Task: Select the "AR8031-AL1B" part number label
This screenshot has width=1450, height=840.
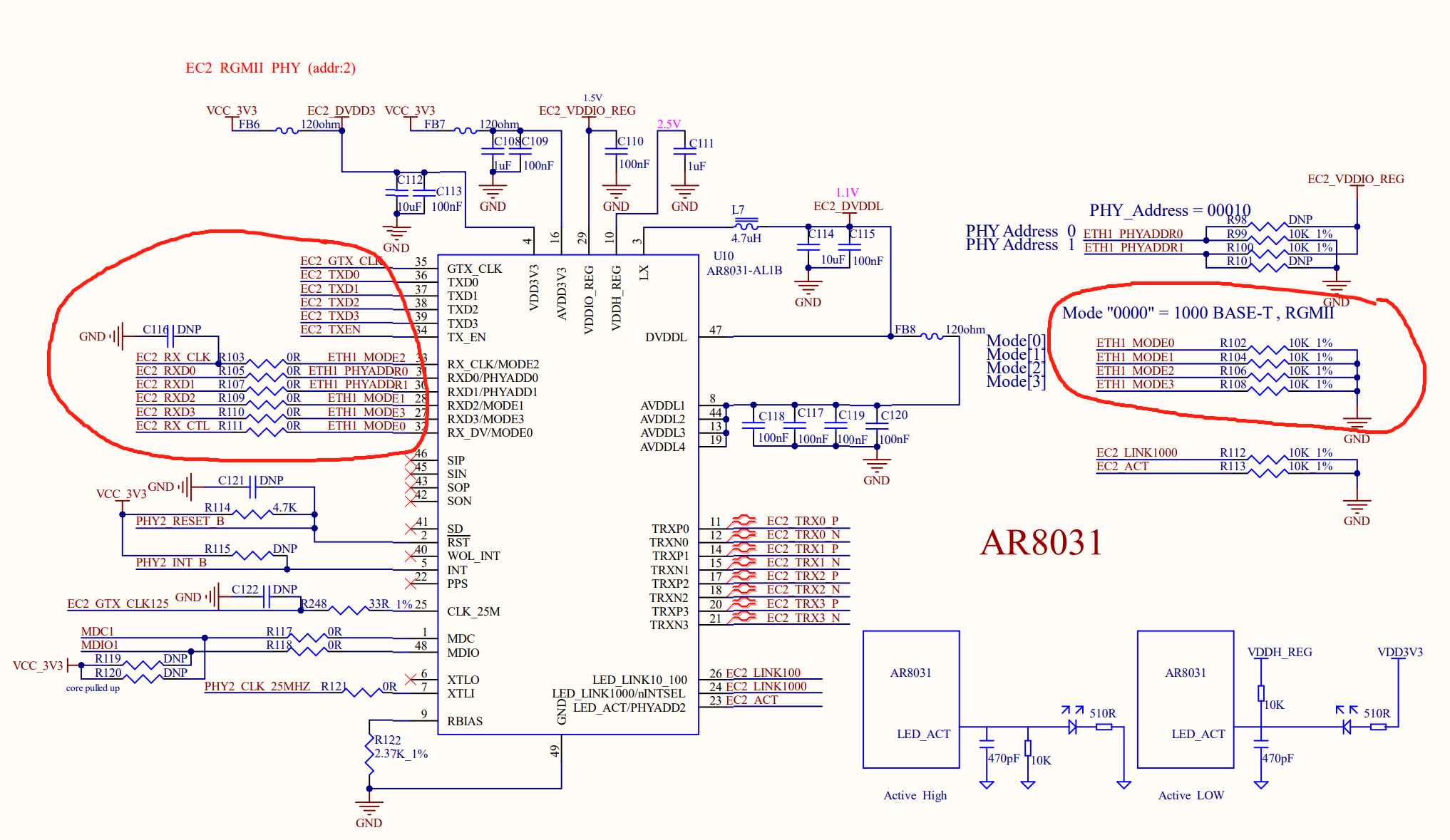Action: (x=744, y=271)
